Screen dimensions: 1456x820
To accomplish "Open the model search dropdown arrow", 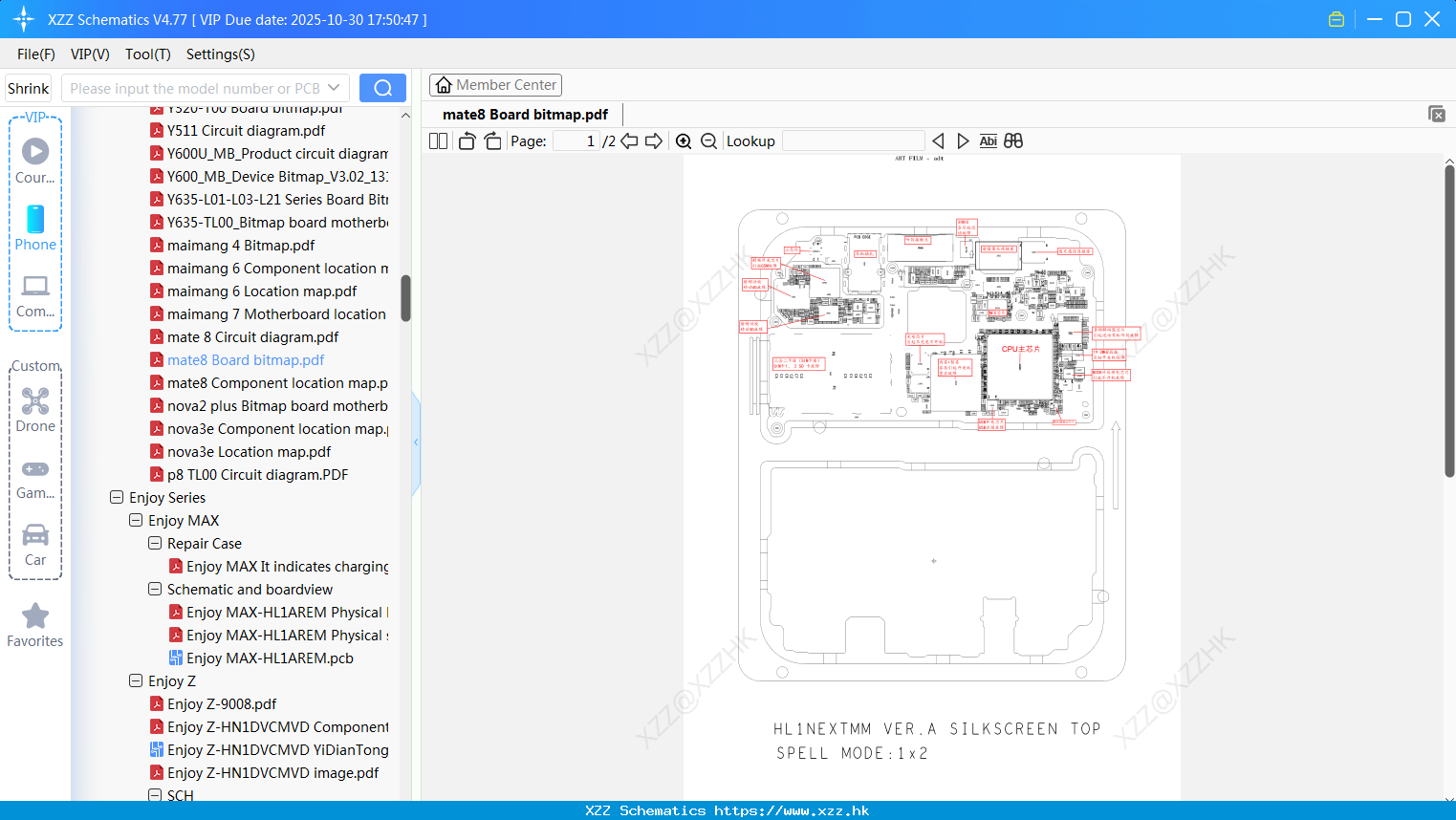I will [334, 88].
